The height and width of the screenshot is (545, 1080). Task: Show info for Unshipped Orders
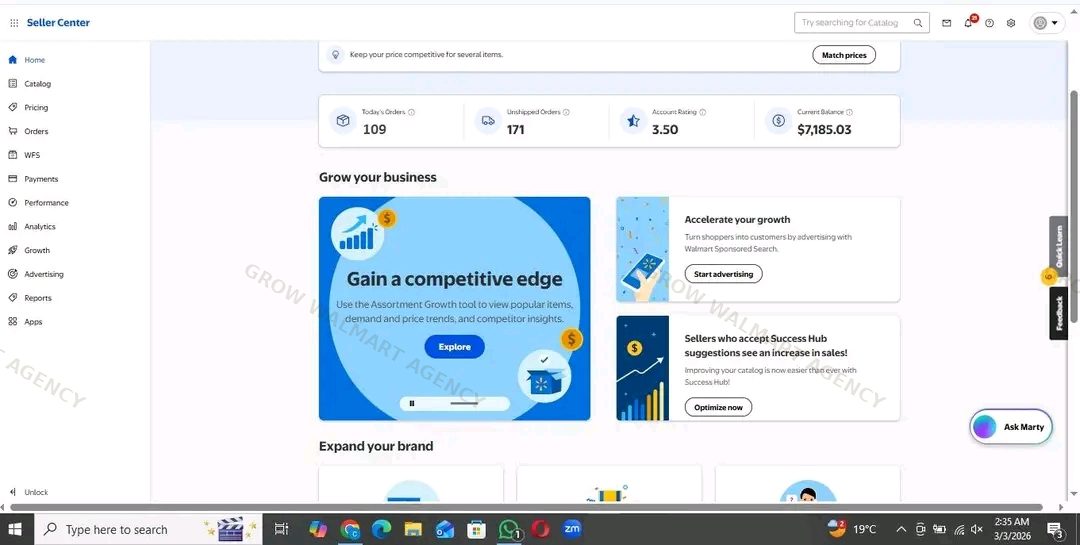pos(566,112)
